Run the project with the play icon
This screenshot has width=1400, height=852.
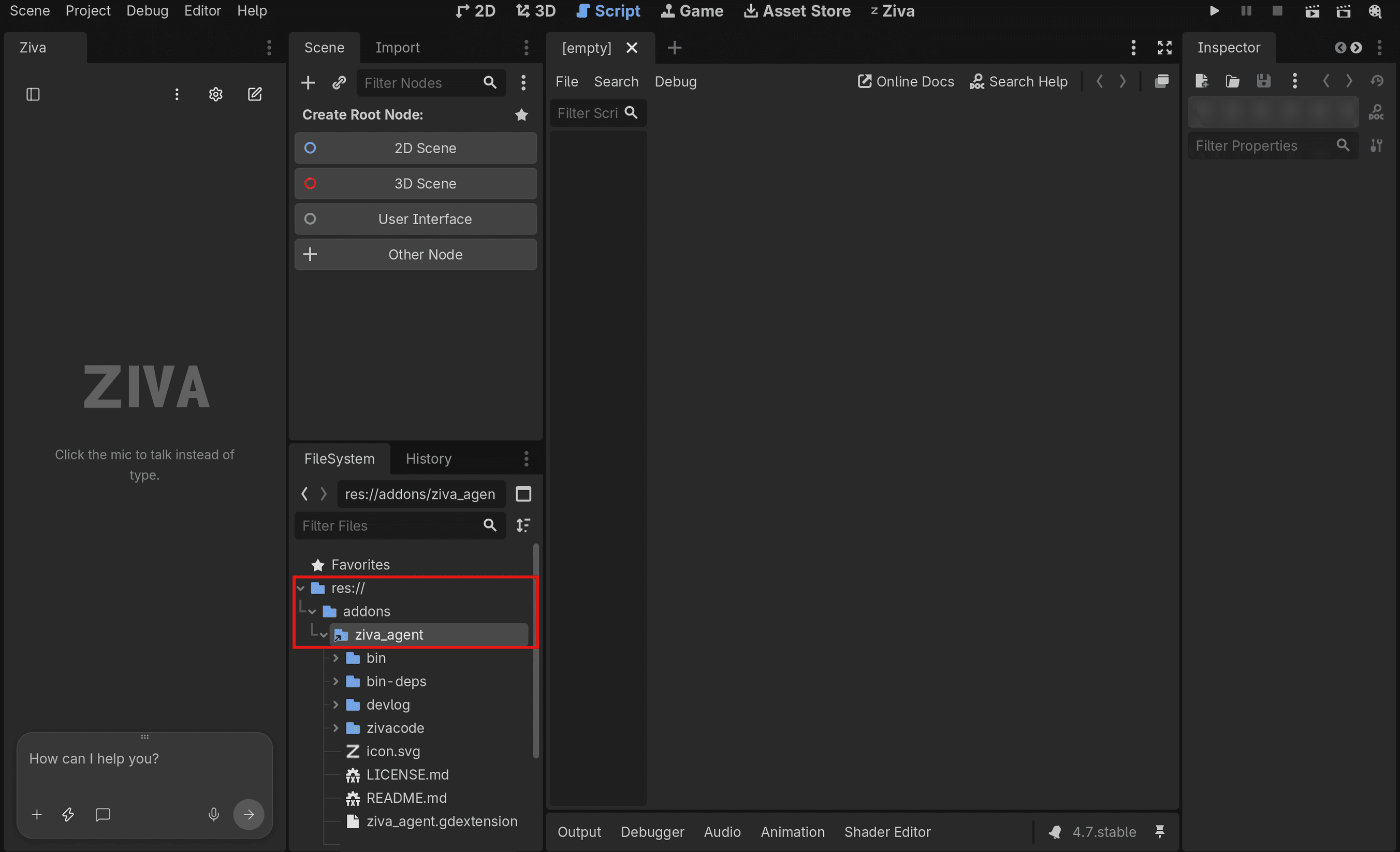(1214, 11)
